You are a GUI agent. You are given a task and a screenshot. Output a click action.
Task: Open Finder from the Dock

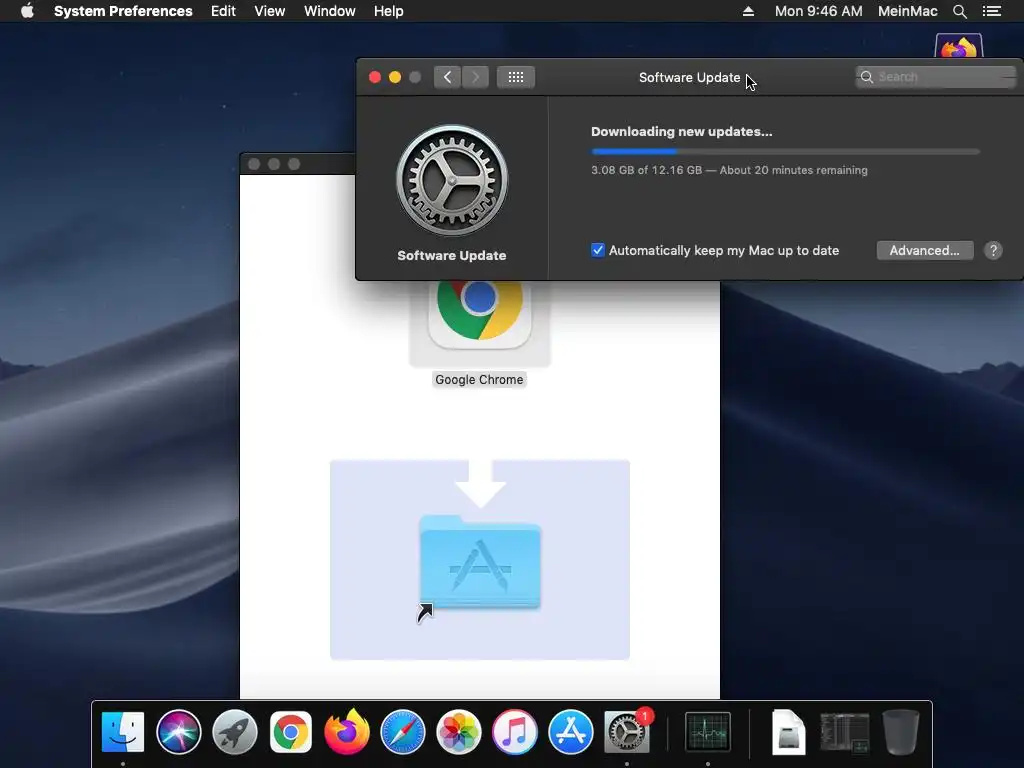(123, 731)
